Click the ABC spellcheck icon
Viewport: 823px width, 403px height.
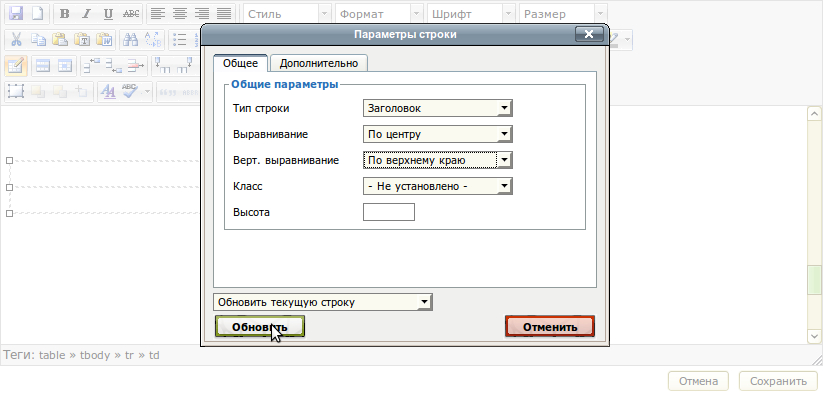(130, 91)
